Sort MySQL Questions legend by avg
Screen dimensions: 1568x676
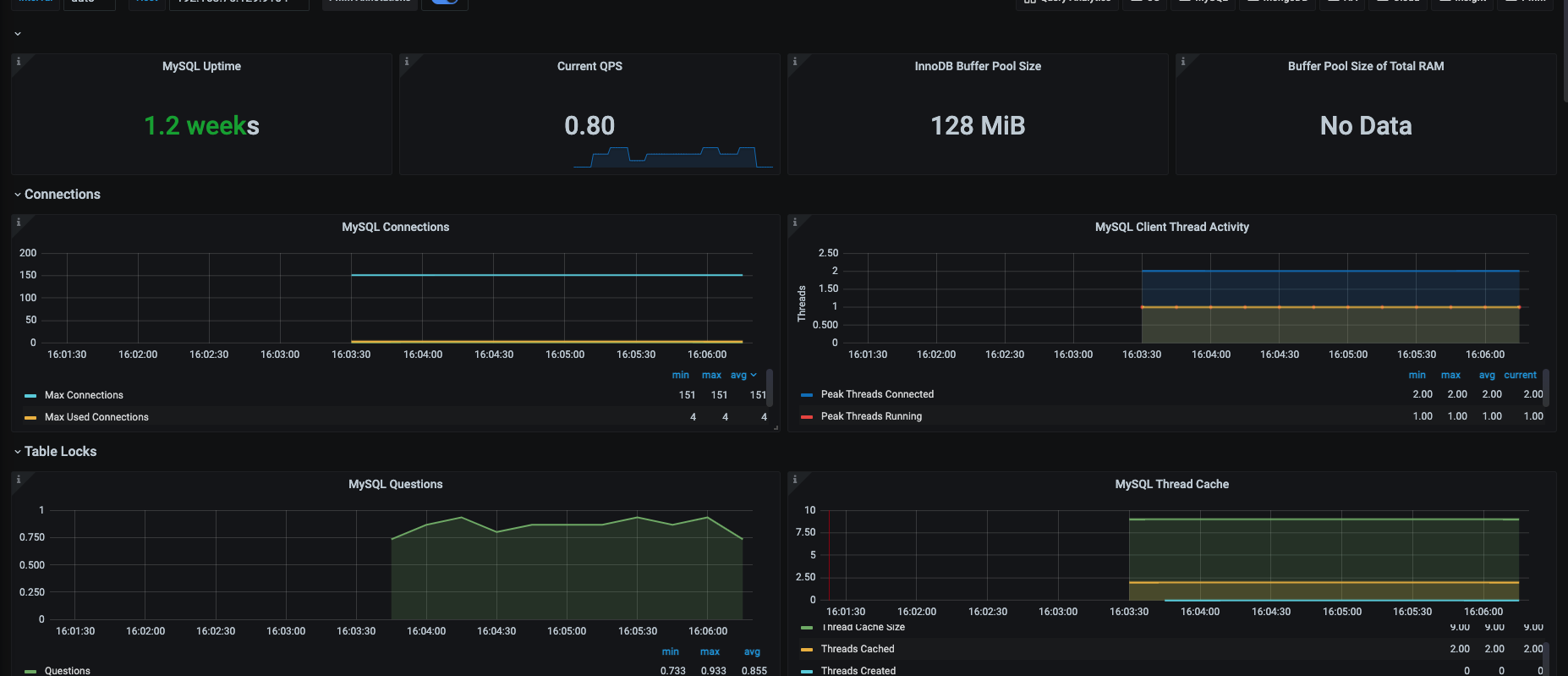752,651
